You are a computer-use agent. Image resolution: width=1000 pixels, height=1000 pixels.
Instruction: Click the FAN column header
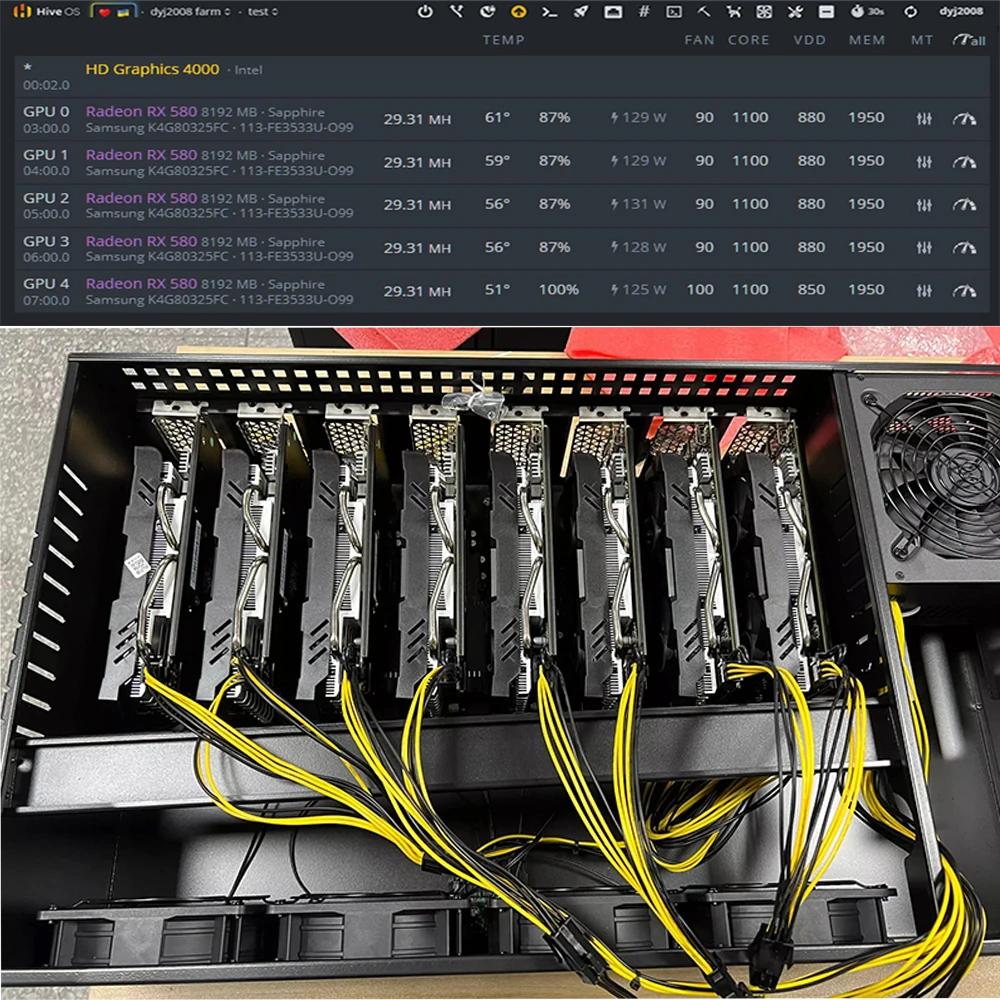[700, 40]
